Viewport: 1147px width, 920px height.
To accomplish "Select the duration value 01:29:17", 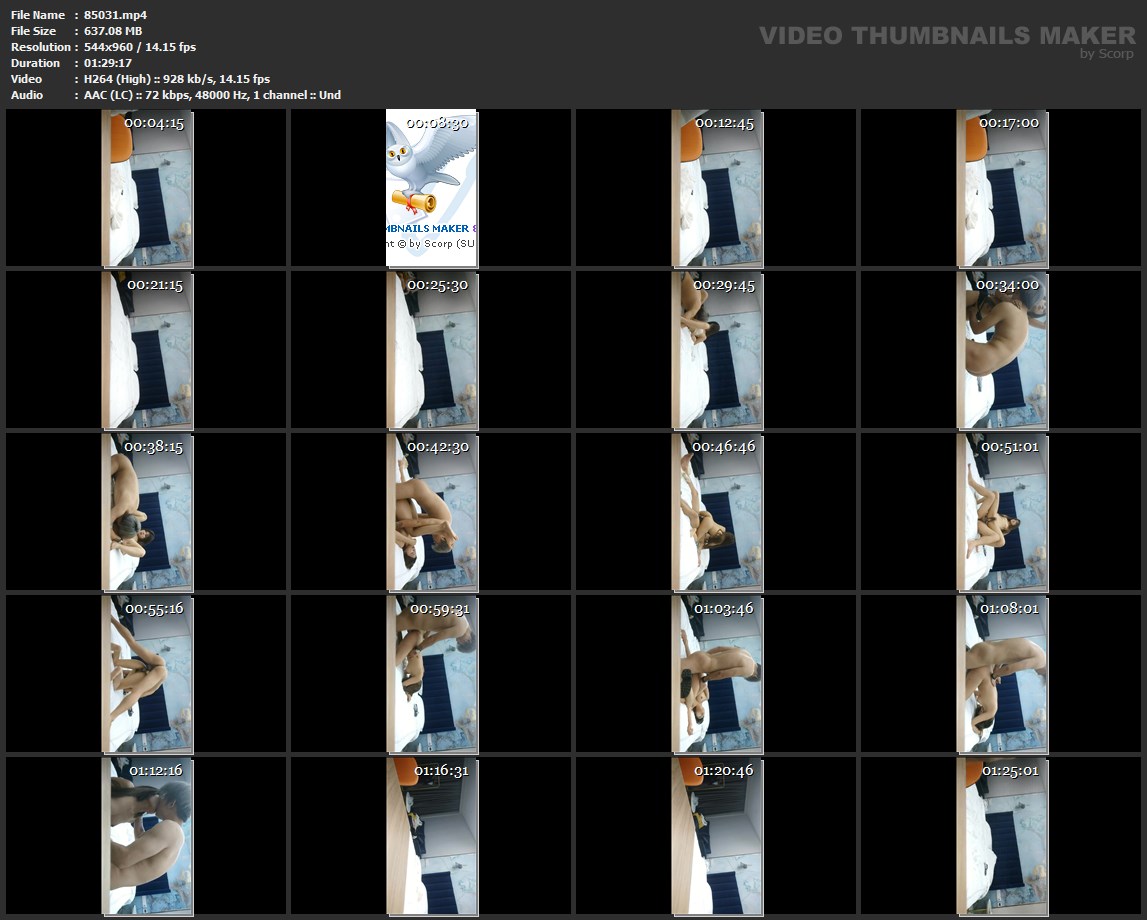I will [108, 63].
